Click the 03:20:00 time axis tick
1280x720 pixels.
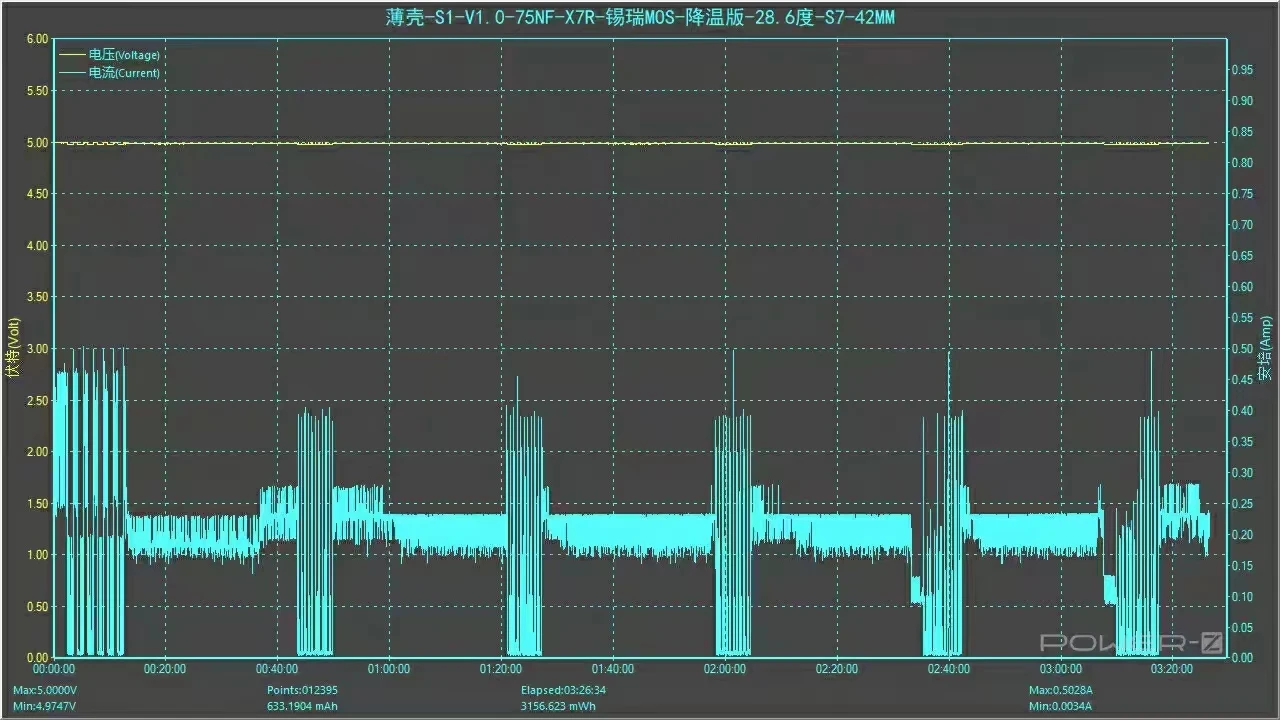[x=1172, y=669]
